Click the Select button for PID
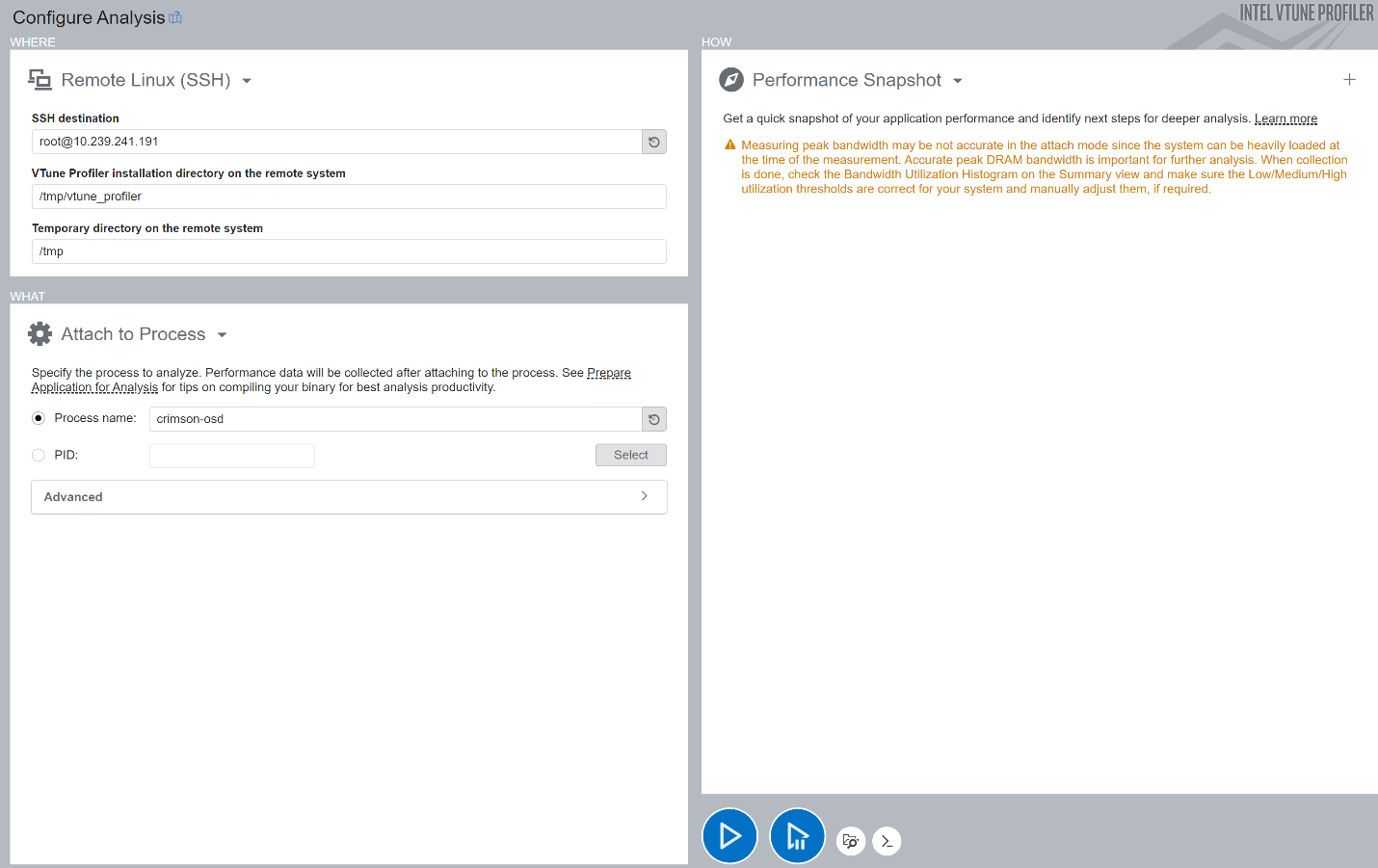Image resolution: width=1378 pixels, height=868 pixels. (631, 455)
